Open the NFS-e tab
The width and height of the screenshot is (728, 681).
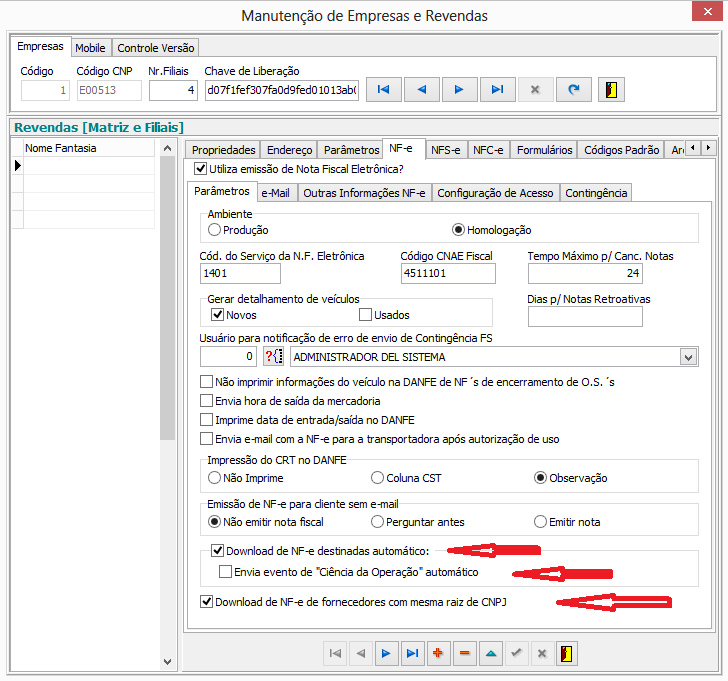click(446, 150)
